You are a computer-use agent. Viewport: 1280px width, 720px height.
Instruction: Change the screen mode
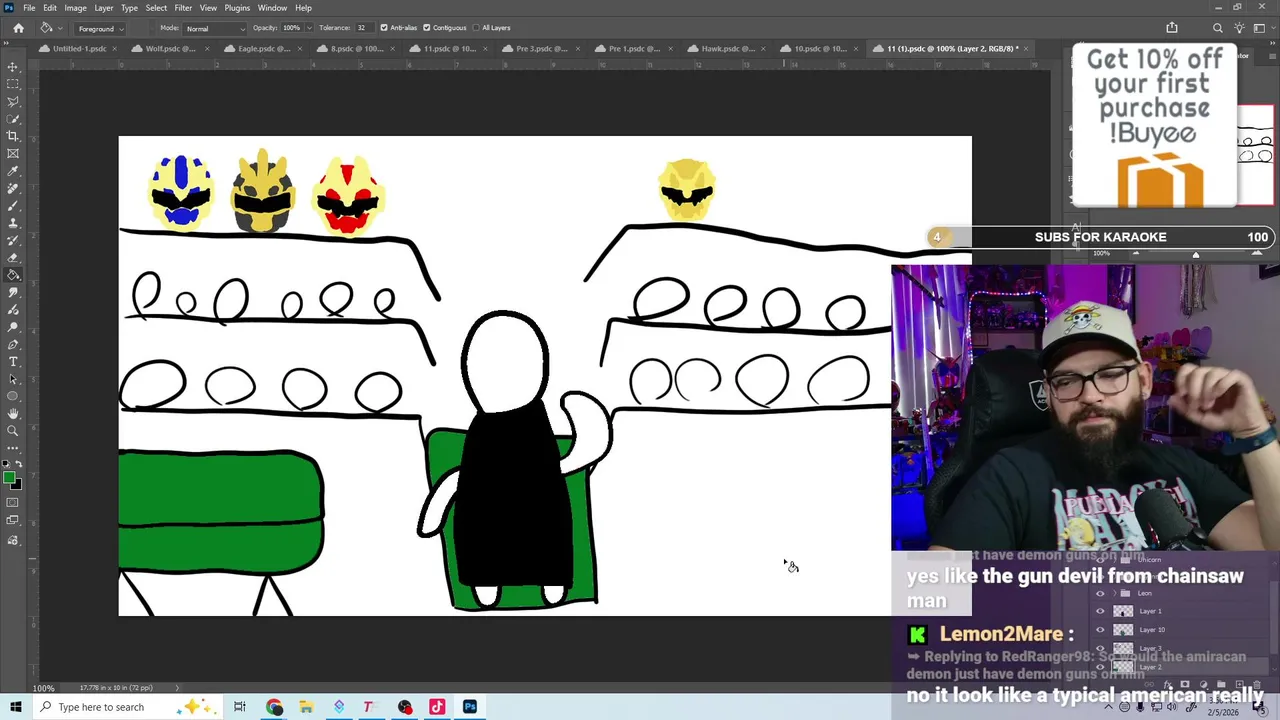coord(13,521)
